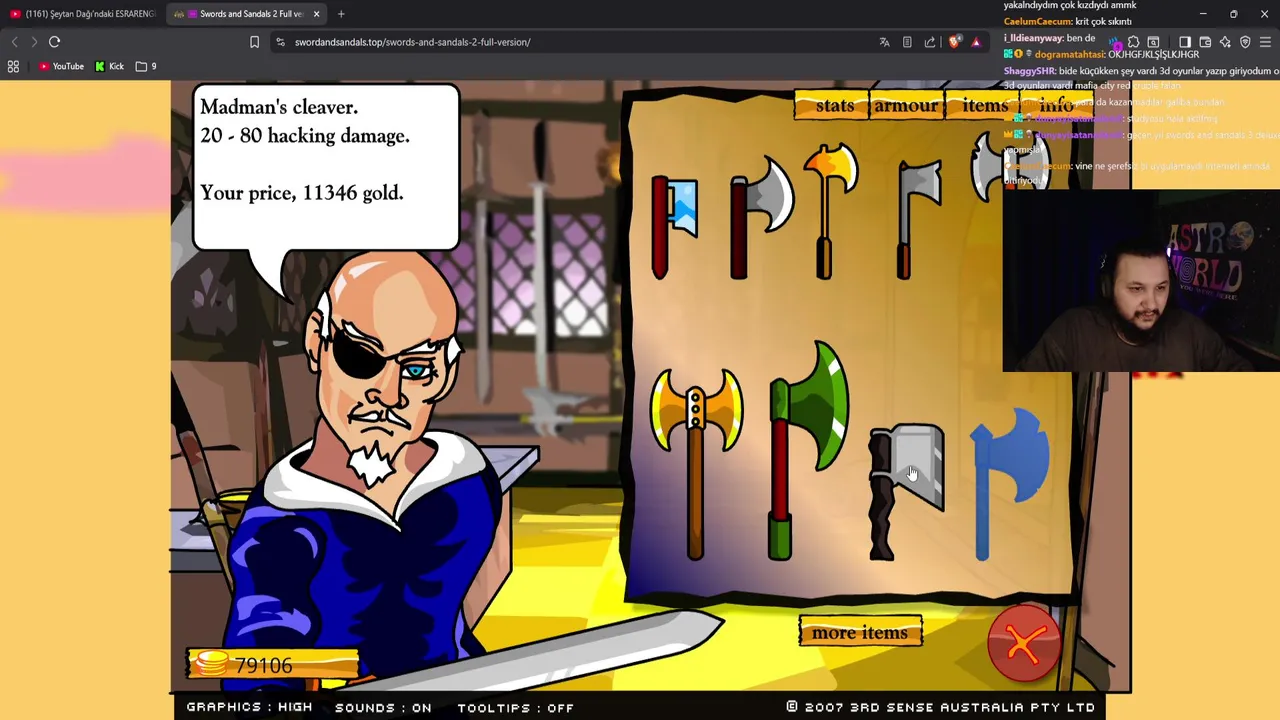Image resolution: width=1280 pixels, height=720 pixels.
Task: Click the more items button
Action: pyautogui.click(x=860, y=633)
